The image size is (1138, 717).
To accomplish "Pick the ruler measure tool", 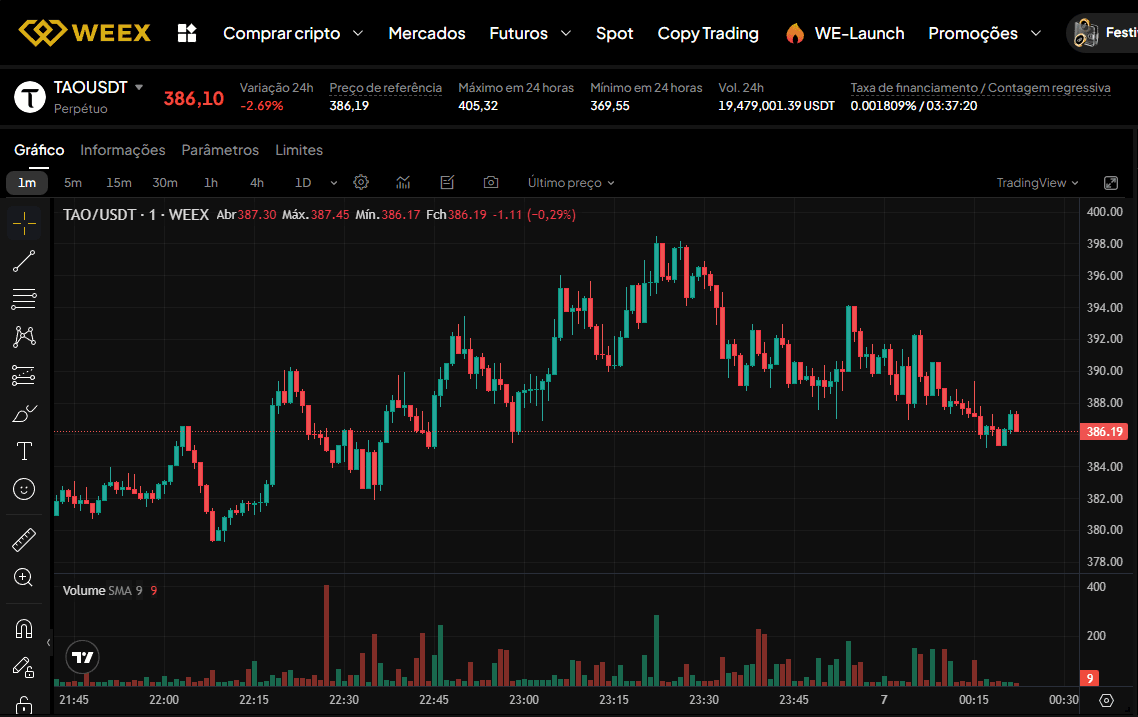I will pyautogui.click(x=24, y=540).
